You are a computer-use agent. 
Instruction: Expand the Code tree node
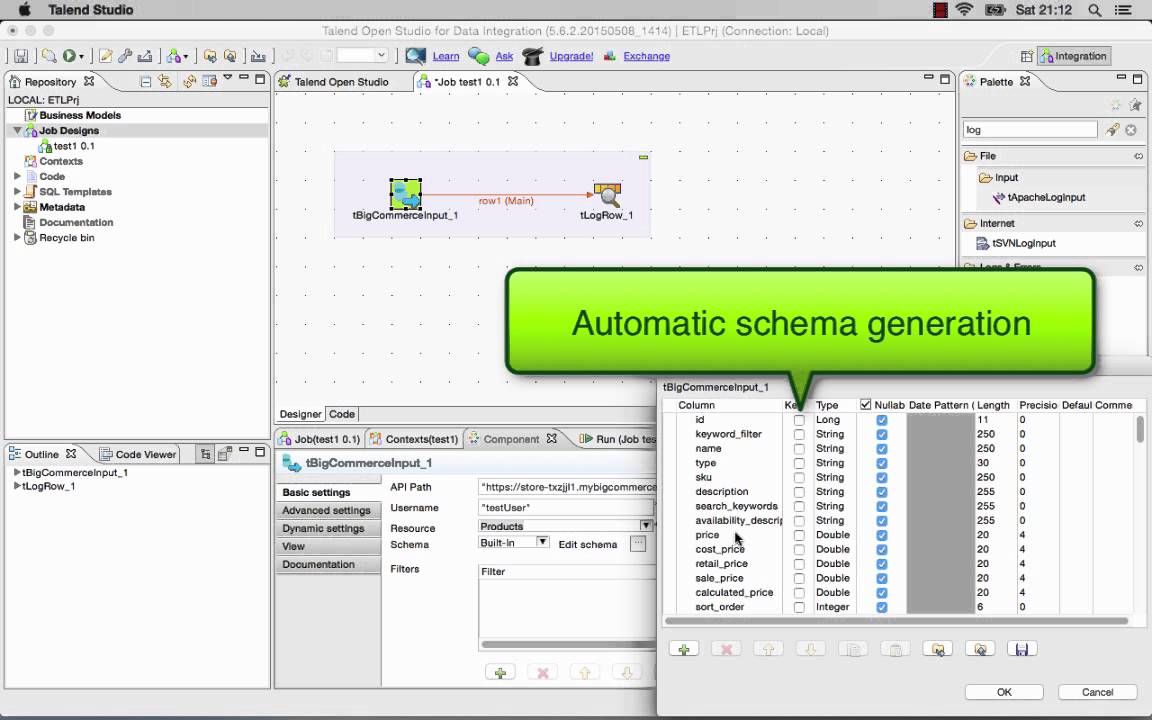[x=17, y=176]
